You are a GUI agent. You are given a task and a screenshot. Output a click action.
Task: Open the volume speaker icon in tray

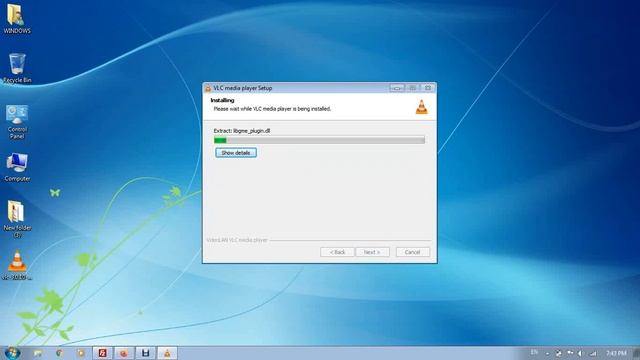coord(580,353)
